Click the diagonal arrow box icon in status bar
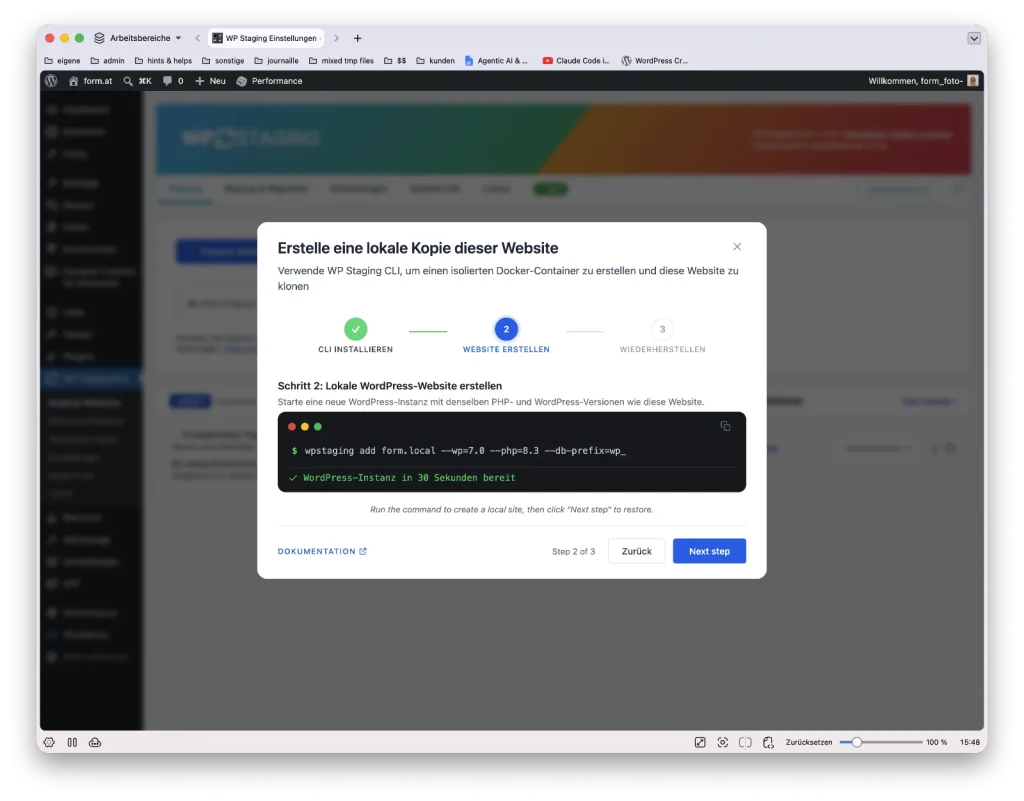This screenshot has width=1024, height=801. tap(700, 742)
